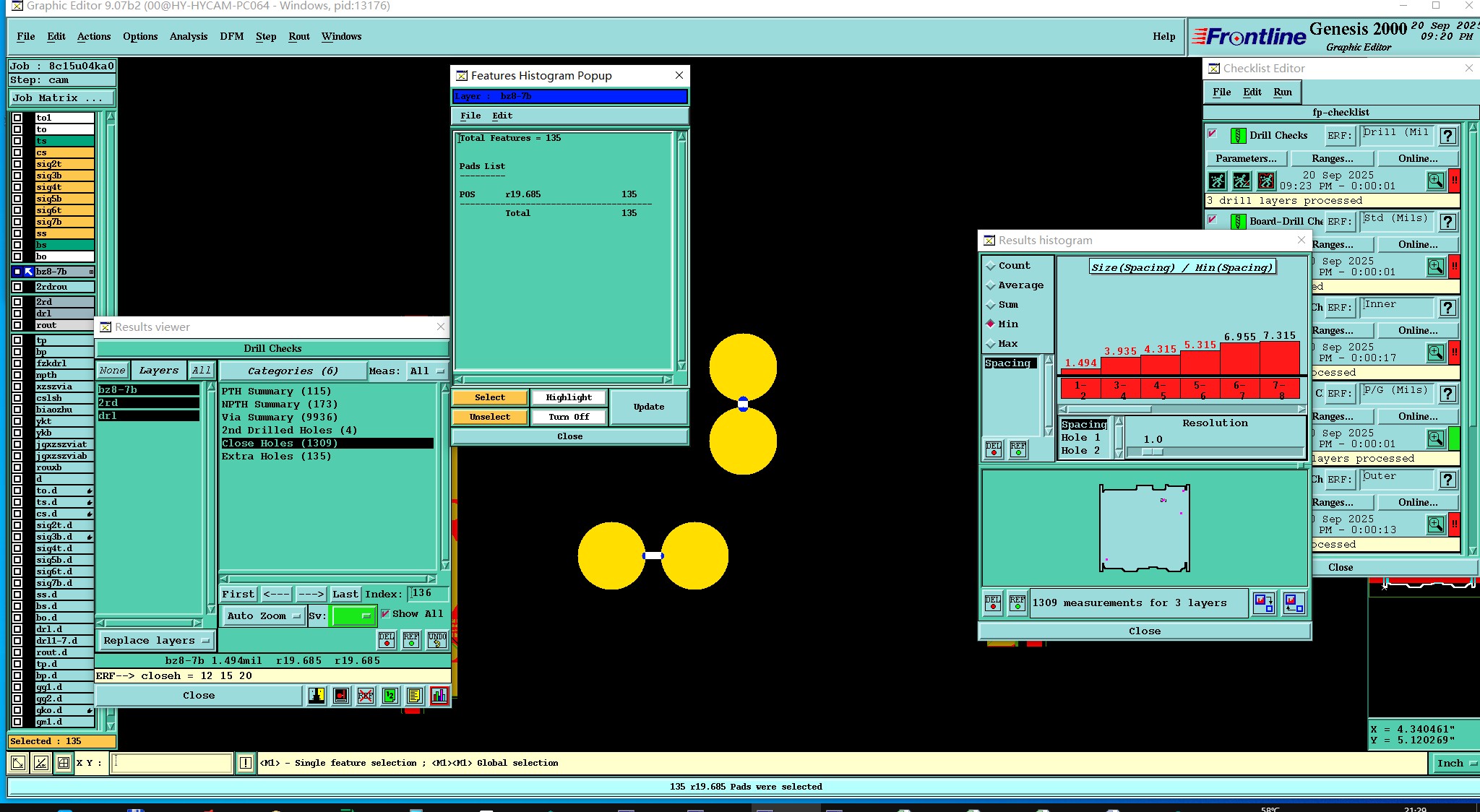Screen dimensions: 1480x812
Task: Click the question mark help icon for Drill Checks
Action: (1447, 136)
